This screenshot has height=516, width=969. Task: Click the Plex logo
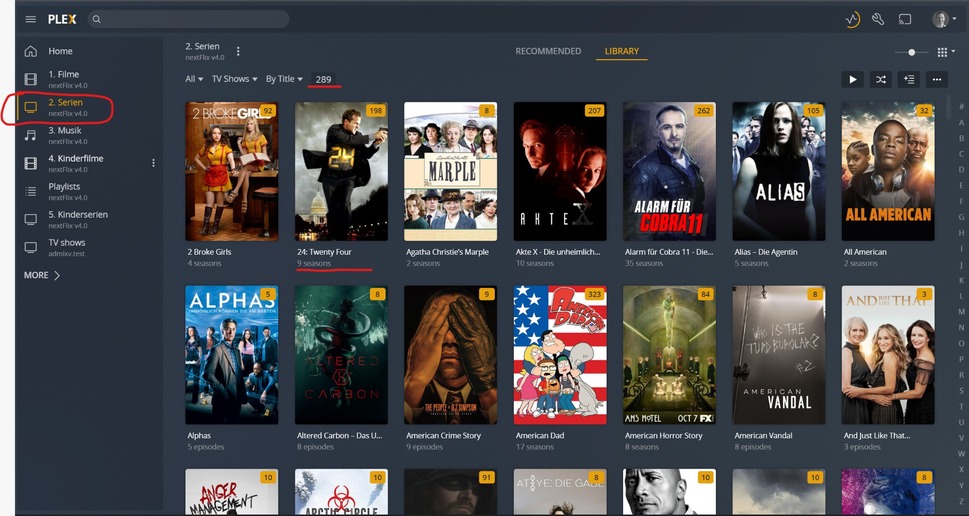tap(62, 19)
